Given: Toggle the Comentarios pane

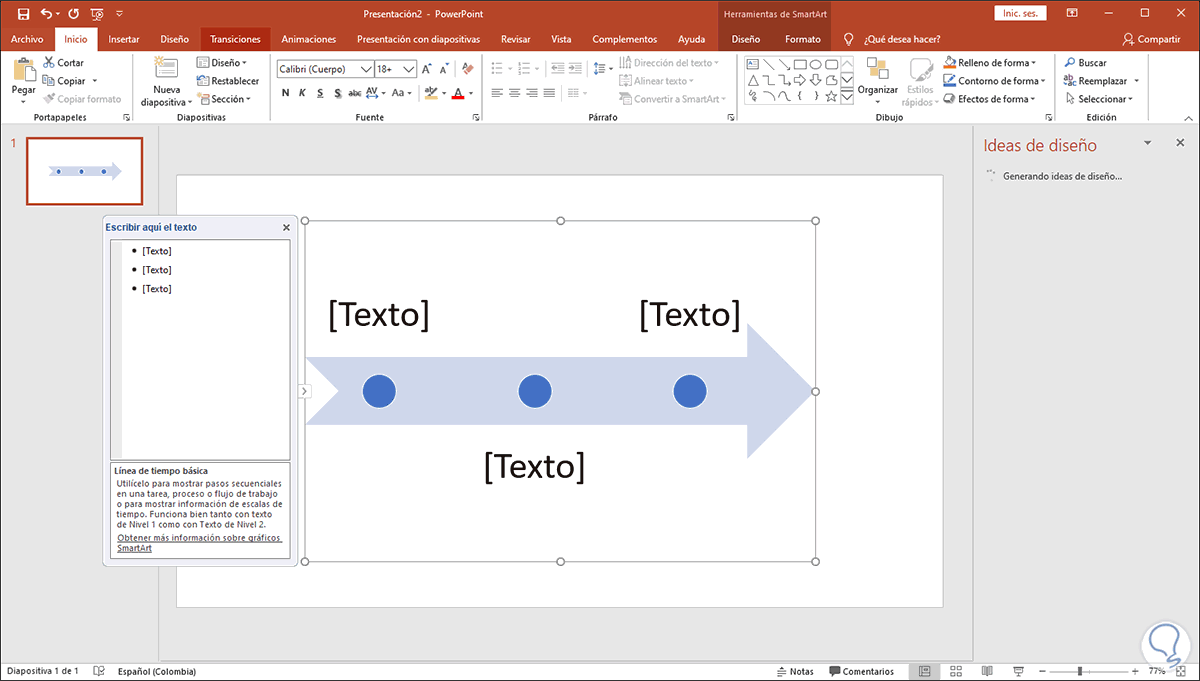Looking at the screenshot, I should [x=860, y=671].
